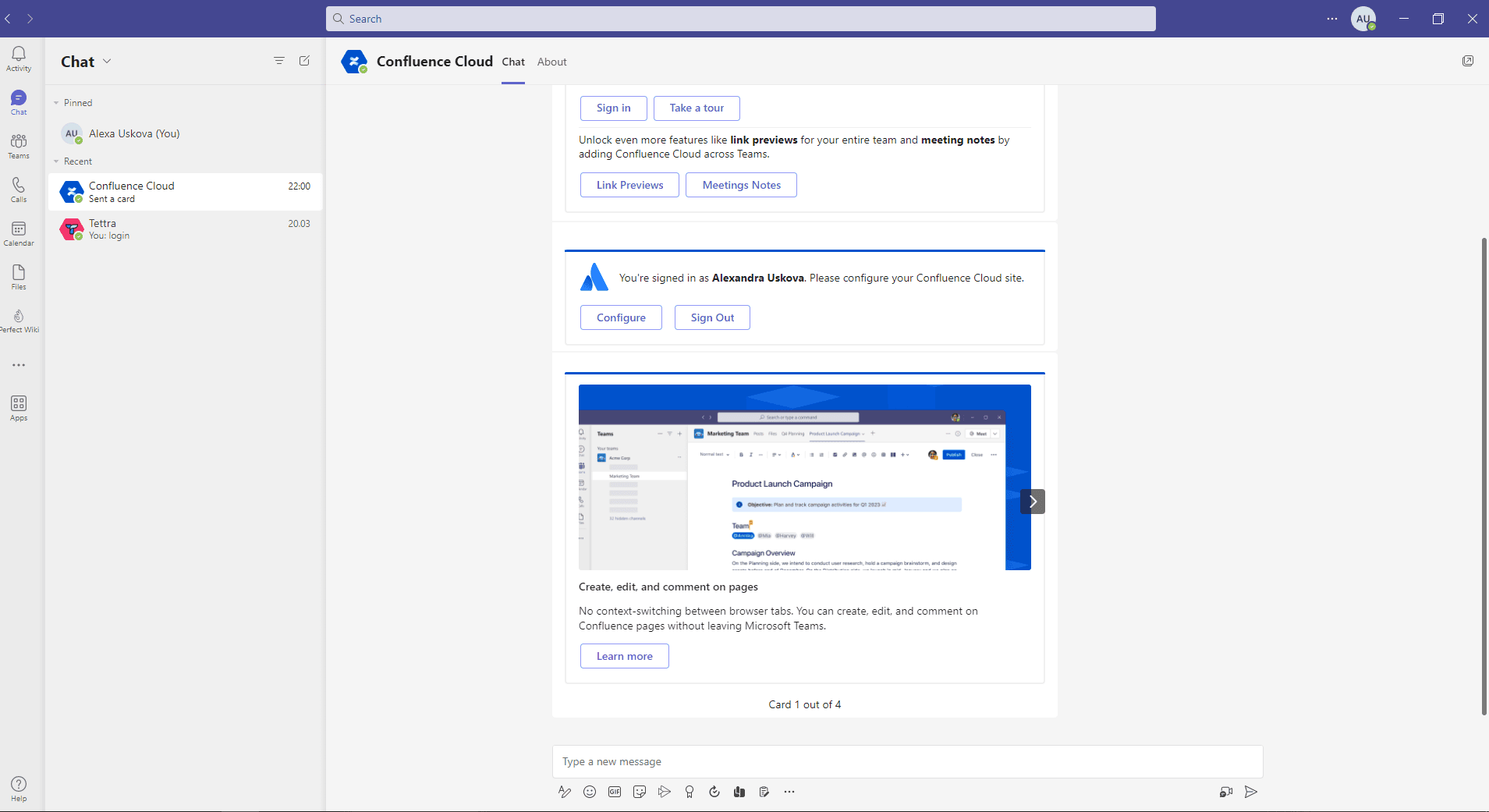Open the AU profile avatar menu
1489x812 pixels.
[x=1363, y=19]
